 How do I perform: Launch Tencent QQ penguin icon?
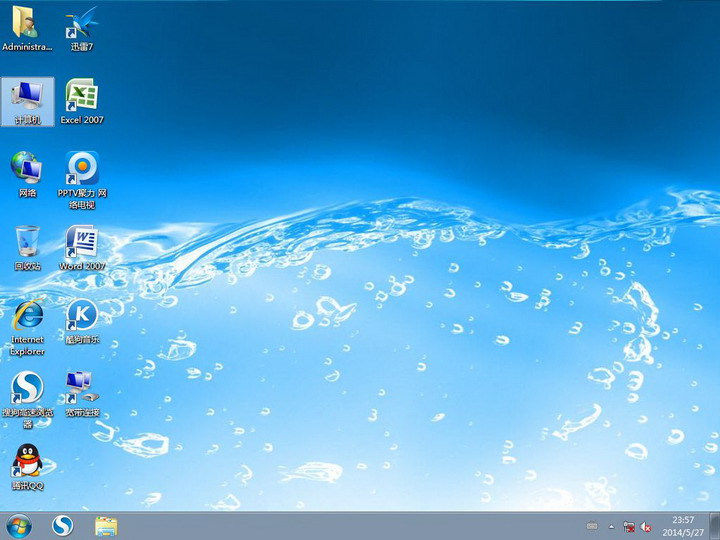coord(27,461)
